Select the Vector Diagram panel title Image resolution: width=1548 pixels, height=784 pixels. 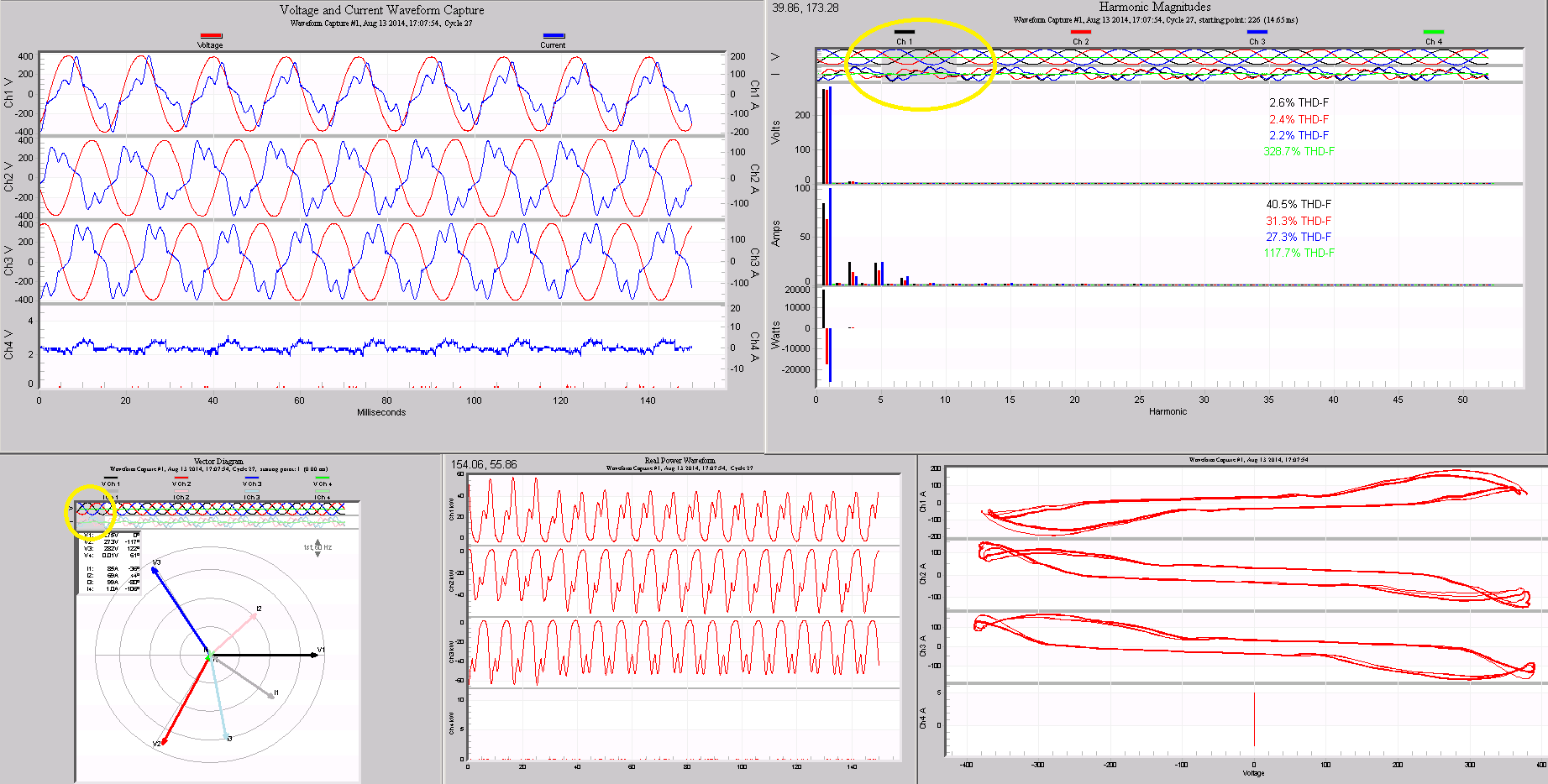218,462
